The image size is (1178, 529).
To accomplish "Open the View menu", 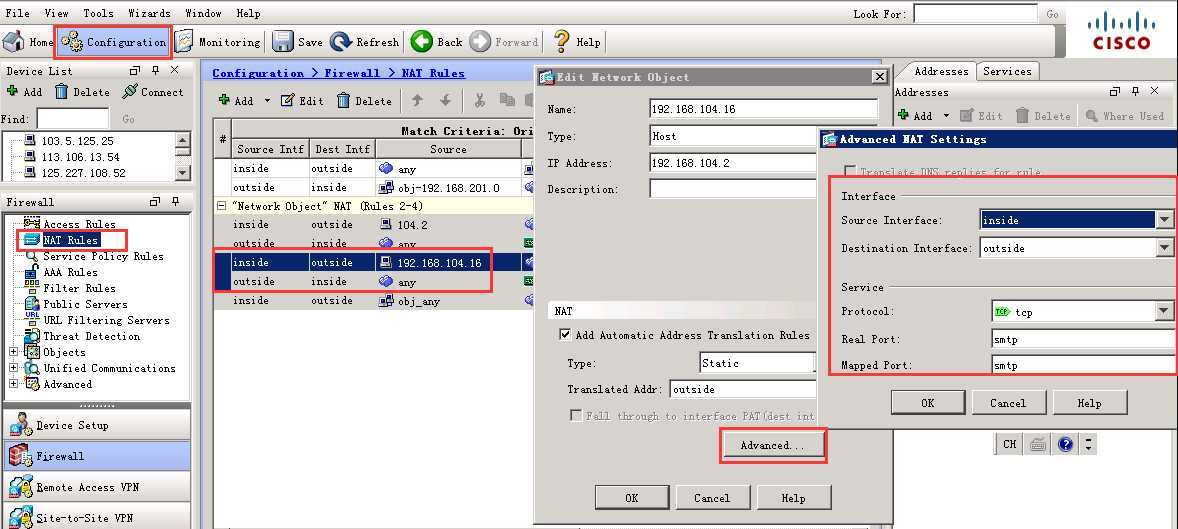I will pyautogui.click(x=56, y=13).
